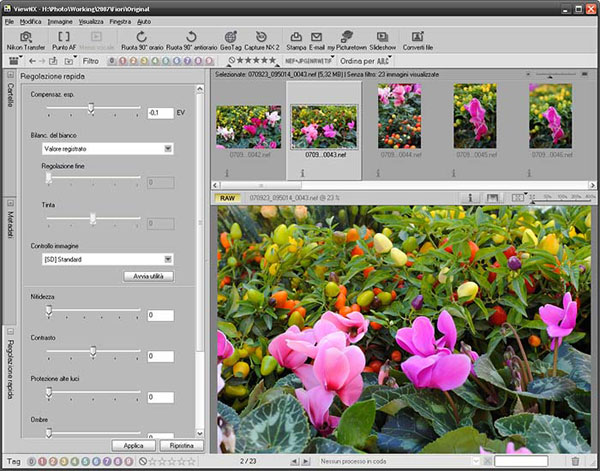Image resolution: width=600 pixels, height=471 pixels.
Task: Adjust the Compensaz. esp. slider handle
Action: pos(91,108)
